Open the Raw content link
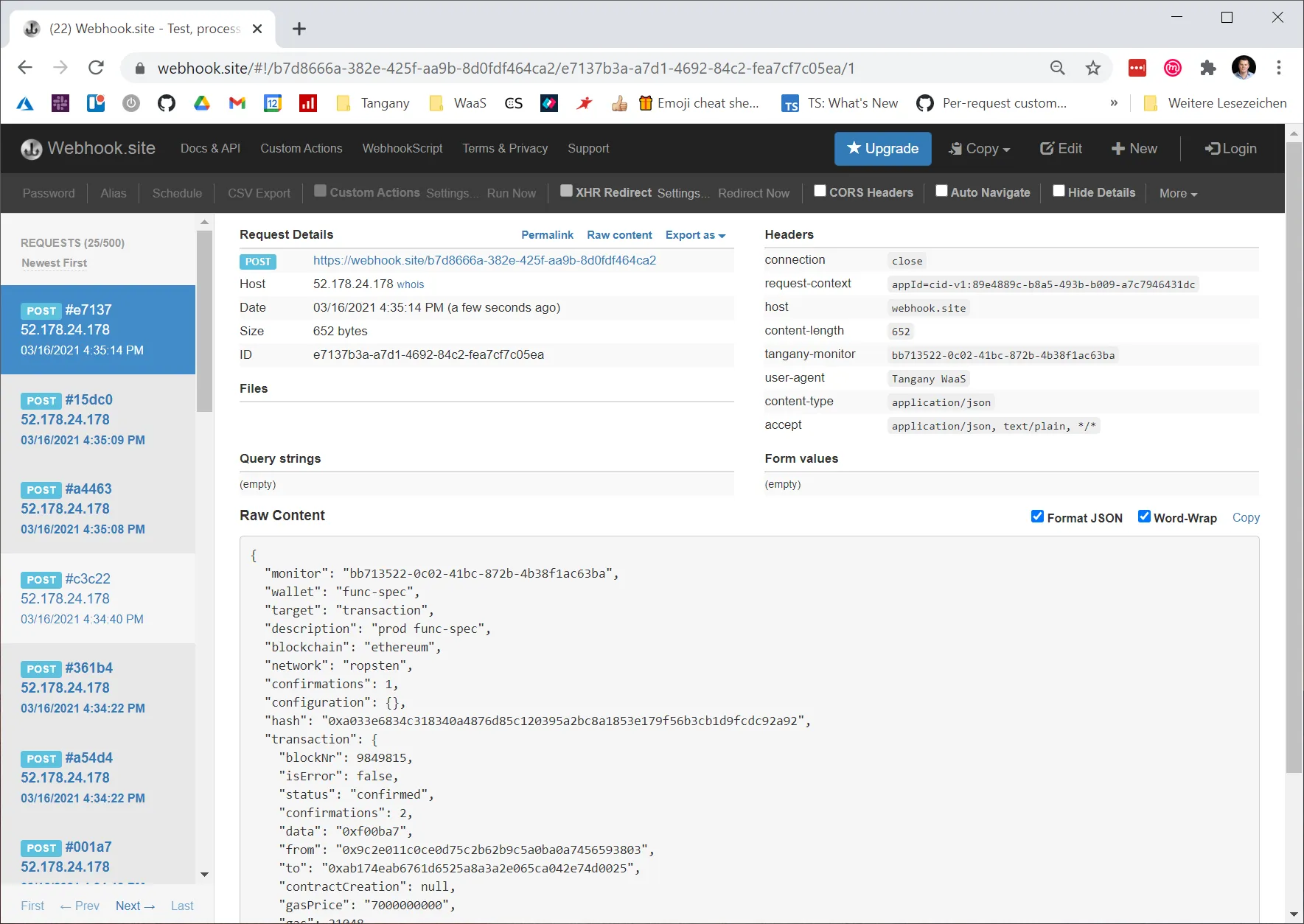 click(x=619, y=235)
